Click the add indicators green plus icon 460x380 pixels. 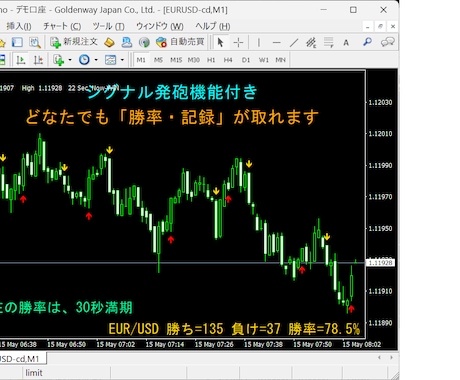click(59, 60)
